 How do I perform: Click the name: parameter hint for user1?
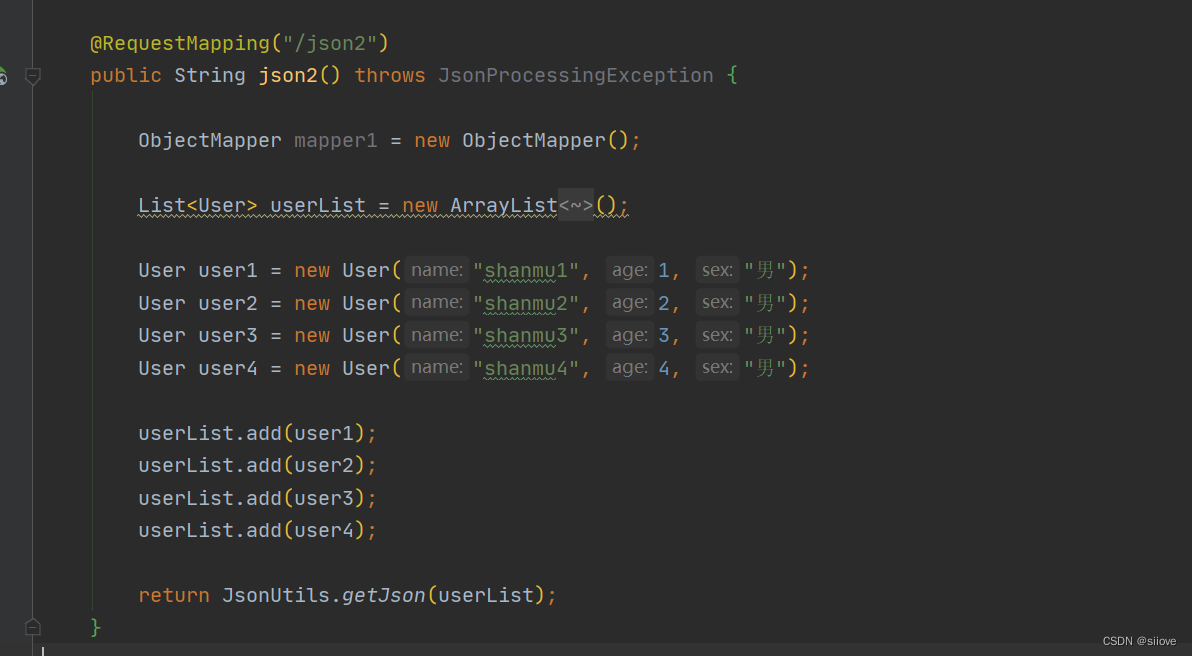(x=436, y=269)
